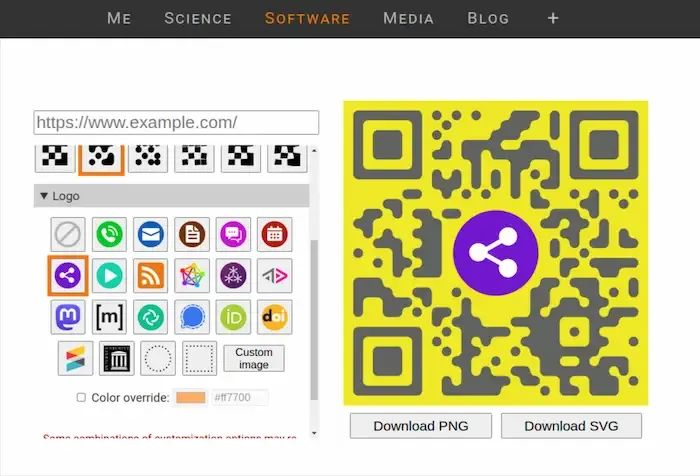700x476 pixels.
Task: Select the highlighted rounded blob module style
Action: pyautogui.click(x=101, y=159)
